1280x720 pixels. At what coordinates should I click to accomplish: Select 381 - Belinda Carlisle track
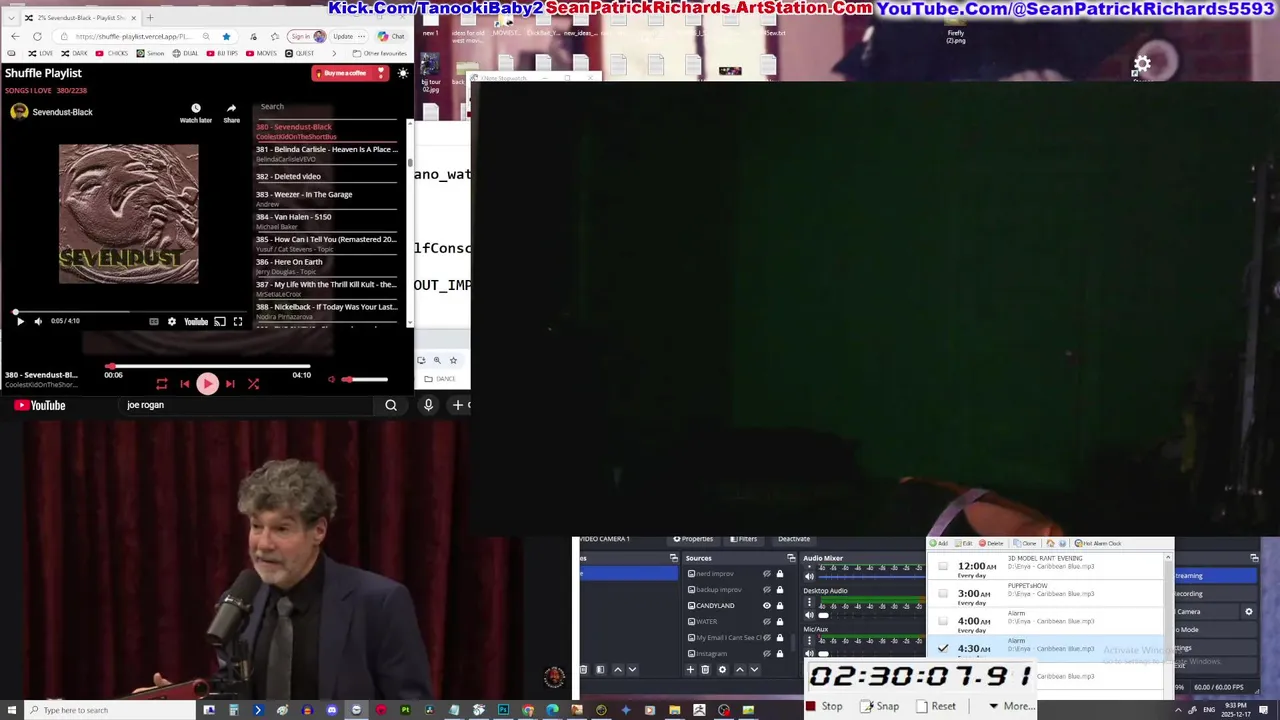click(x=327, y=153)
